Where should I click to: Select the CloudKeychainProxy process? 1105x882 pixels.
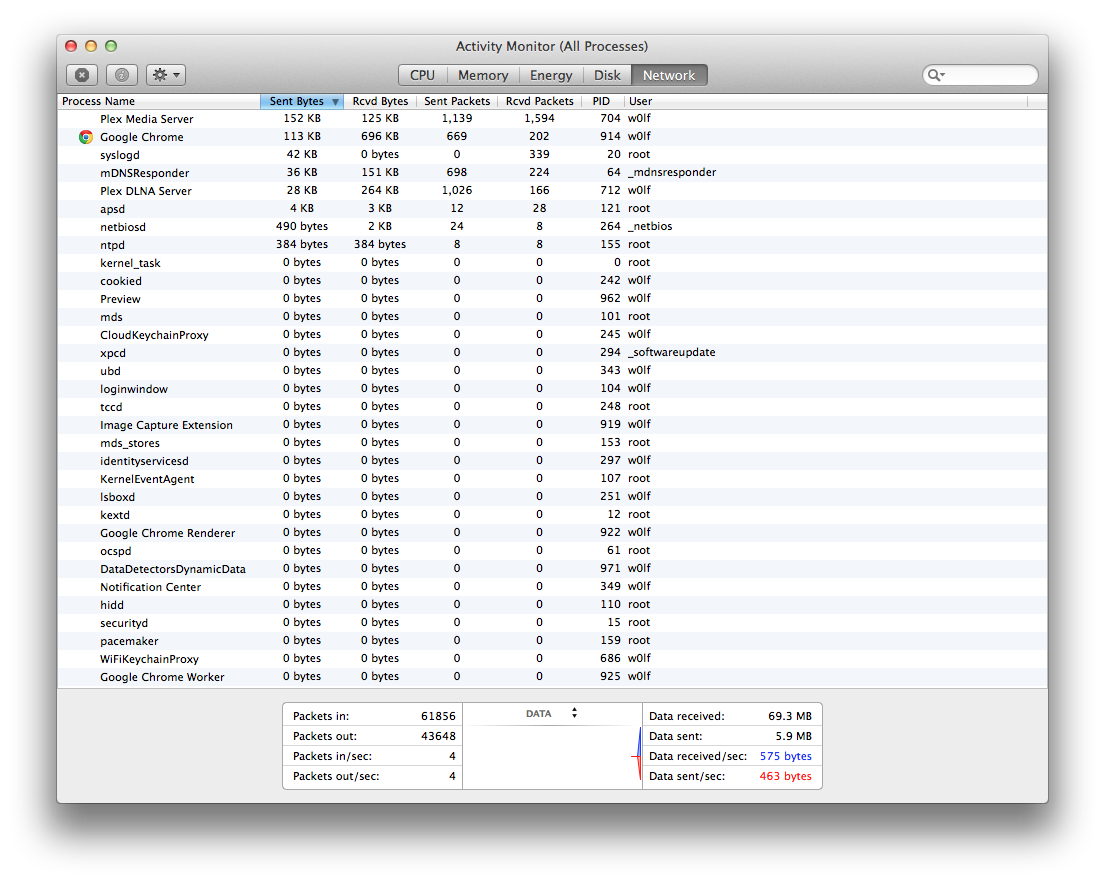552,335
